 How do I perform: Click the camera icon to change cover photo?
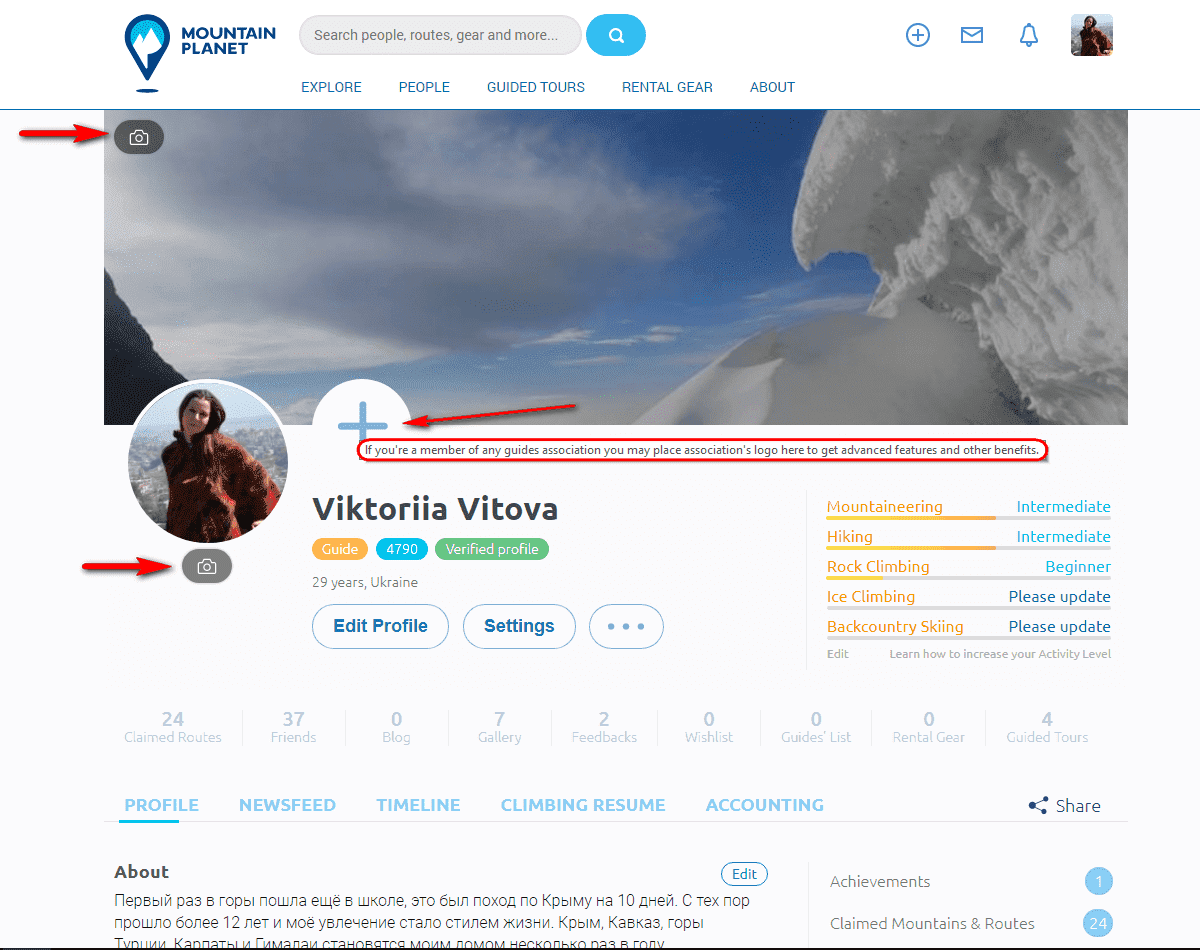[x=138, y=137]
